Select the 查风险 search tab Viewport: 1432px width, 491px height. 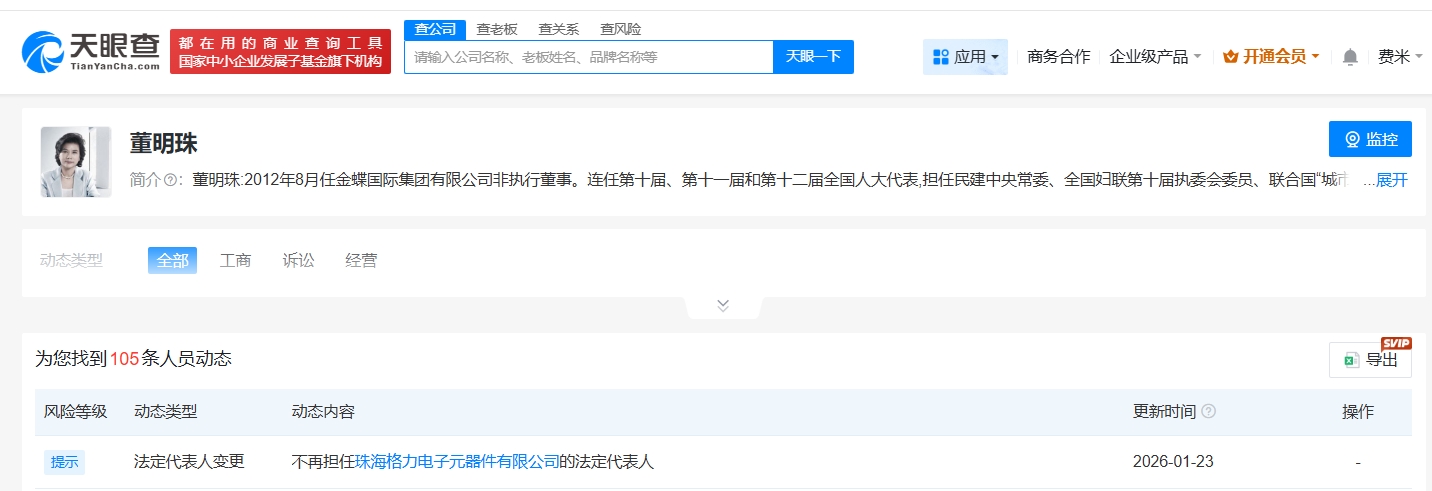(620, 29)
